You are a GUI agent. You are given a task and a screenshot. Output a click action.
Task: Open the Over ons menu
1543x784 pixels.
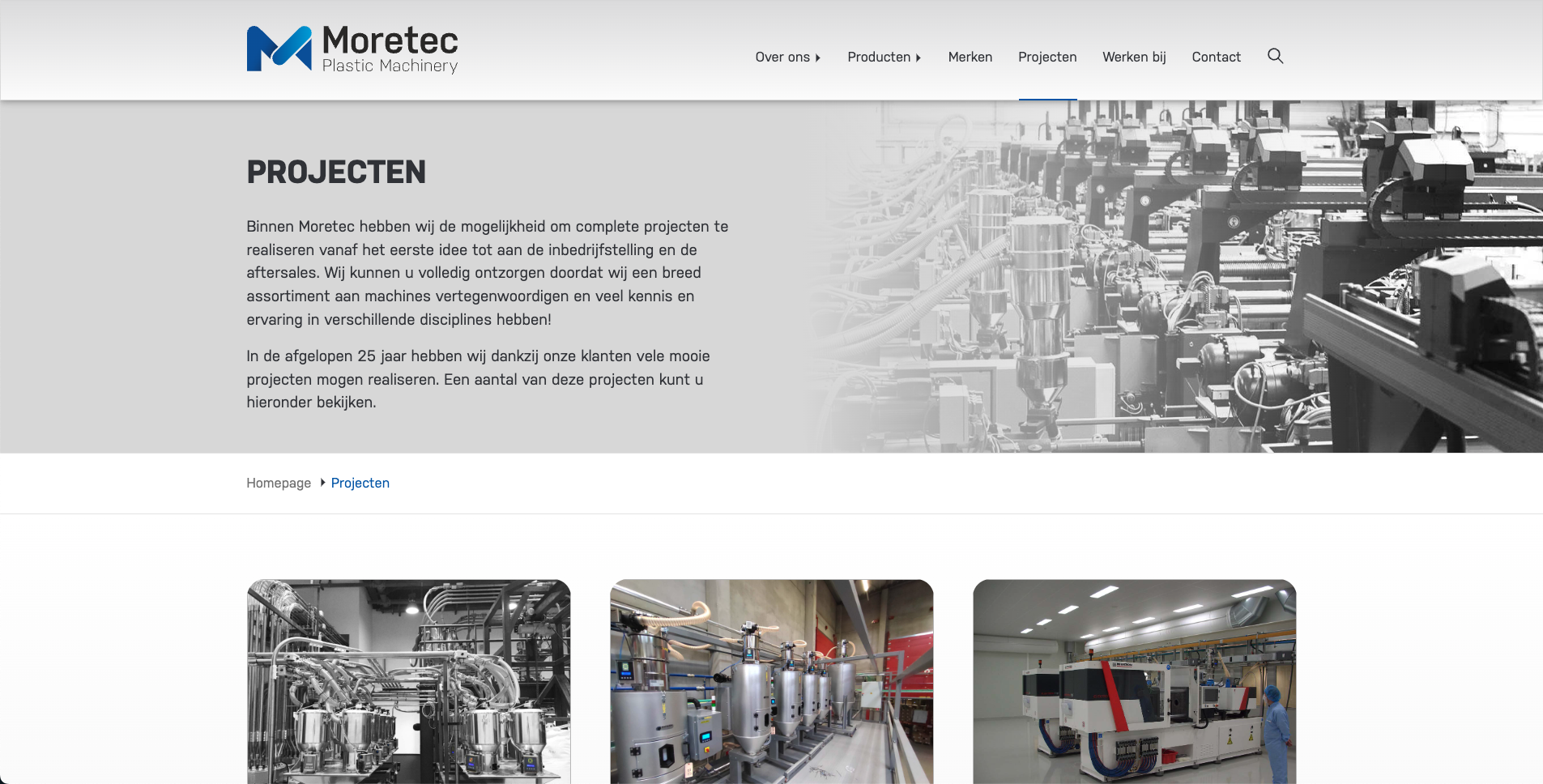(x=782, y=57)
